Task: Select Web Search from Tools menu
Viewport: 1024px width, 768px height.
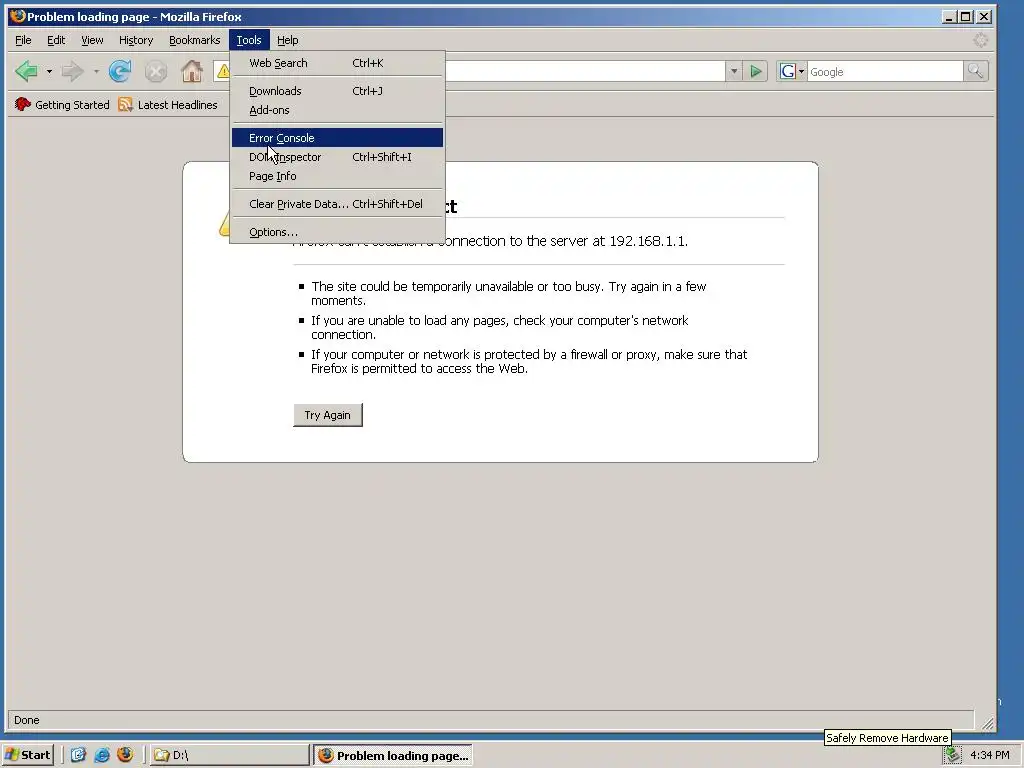Action: click(x=338, y=63)
